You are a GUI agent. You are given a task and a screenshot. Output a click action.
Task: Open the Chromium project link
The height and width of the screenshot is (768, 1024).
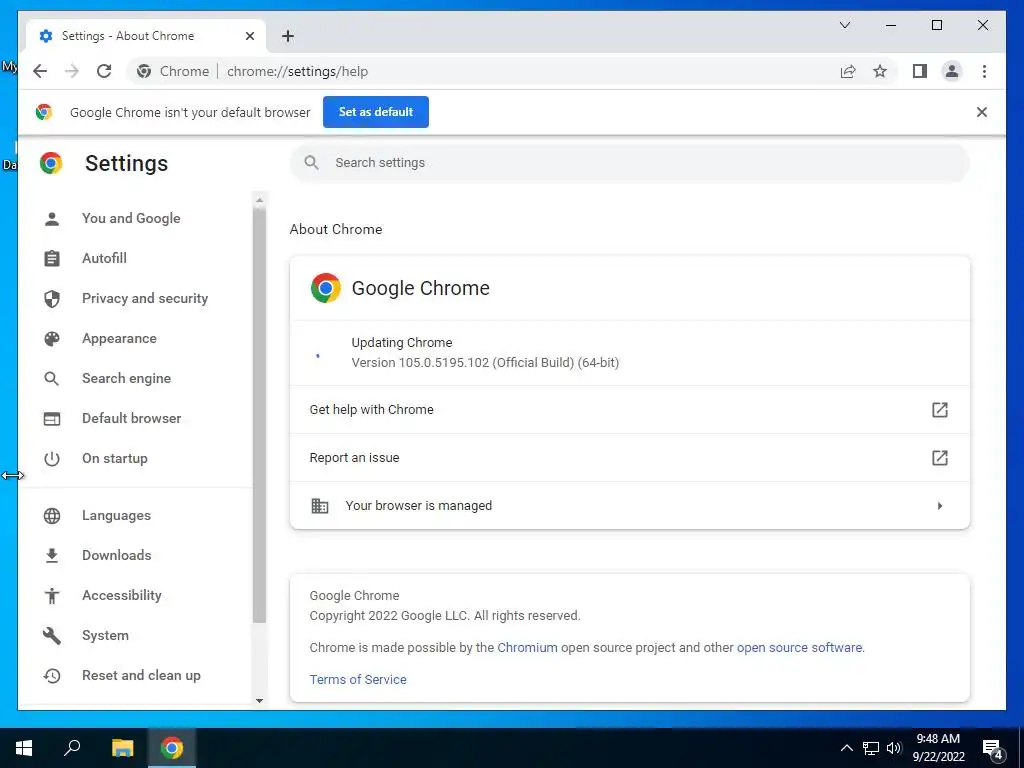click(528, 647)
